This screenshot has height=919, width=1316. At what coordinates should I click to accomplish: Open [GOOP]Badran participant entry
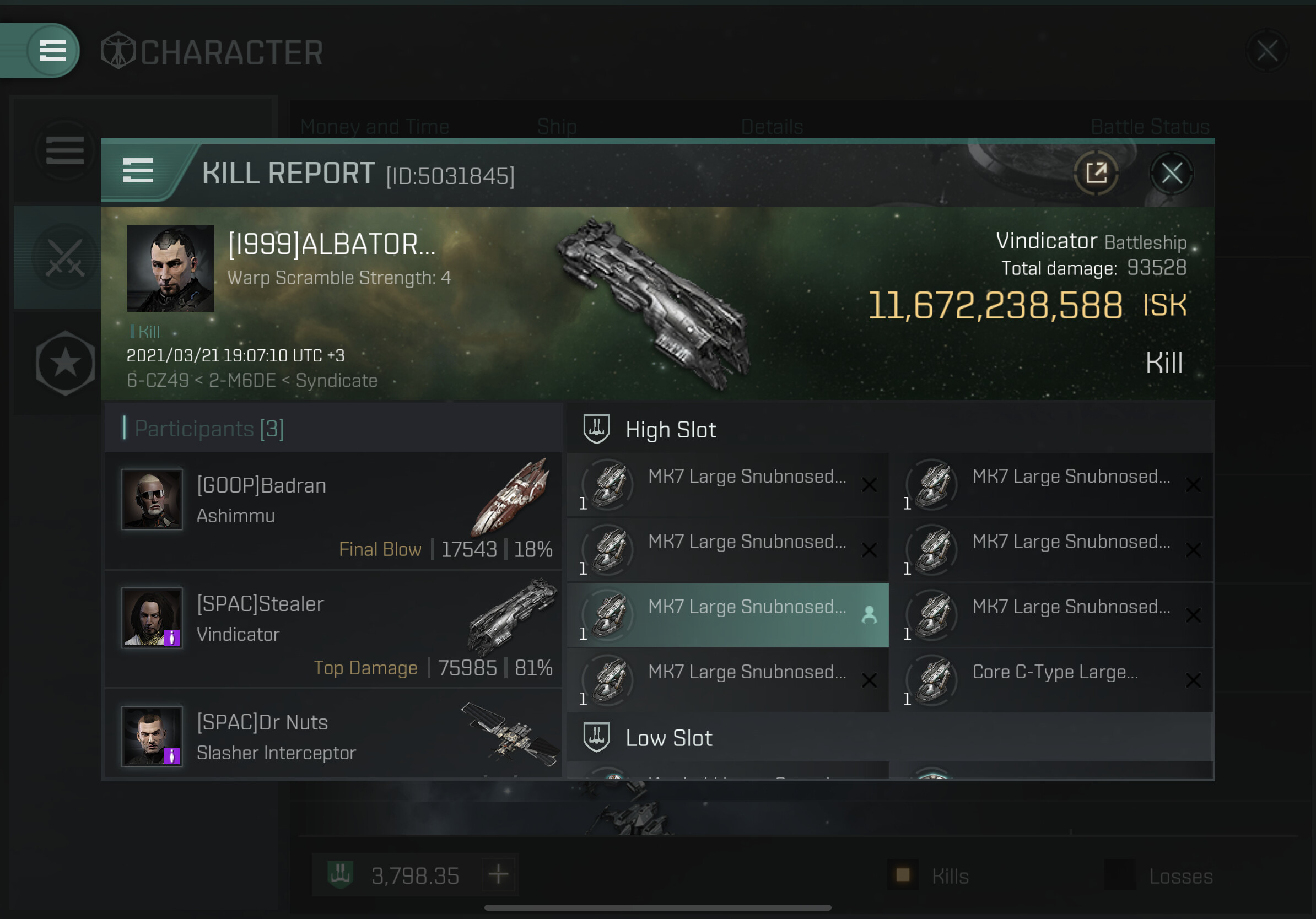click(x=333, y=511)
